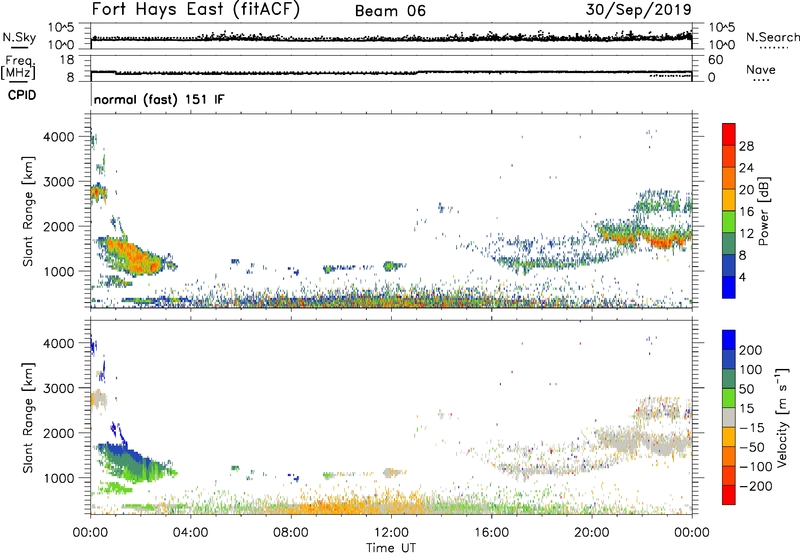
Task: Click the blue-green velocity patch near 02:00
Action: (x=134, y=462)
